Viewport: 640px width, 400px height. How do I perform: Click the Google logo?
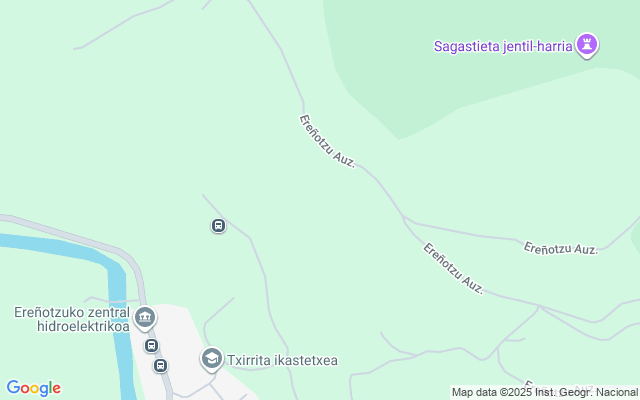[x=33, y=388]
